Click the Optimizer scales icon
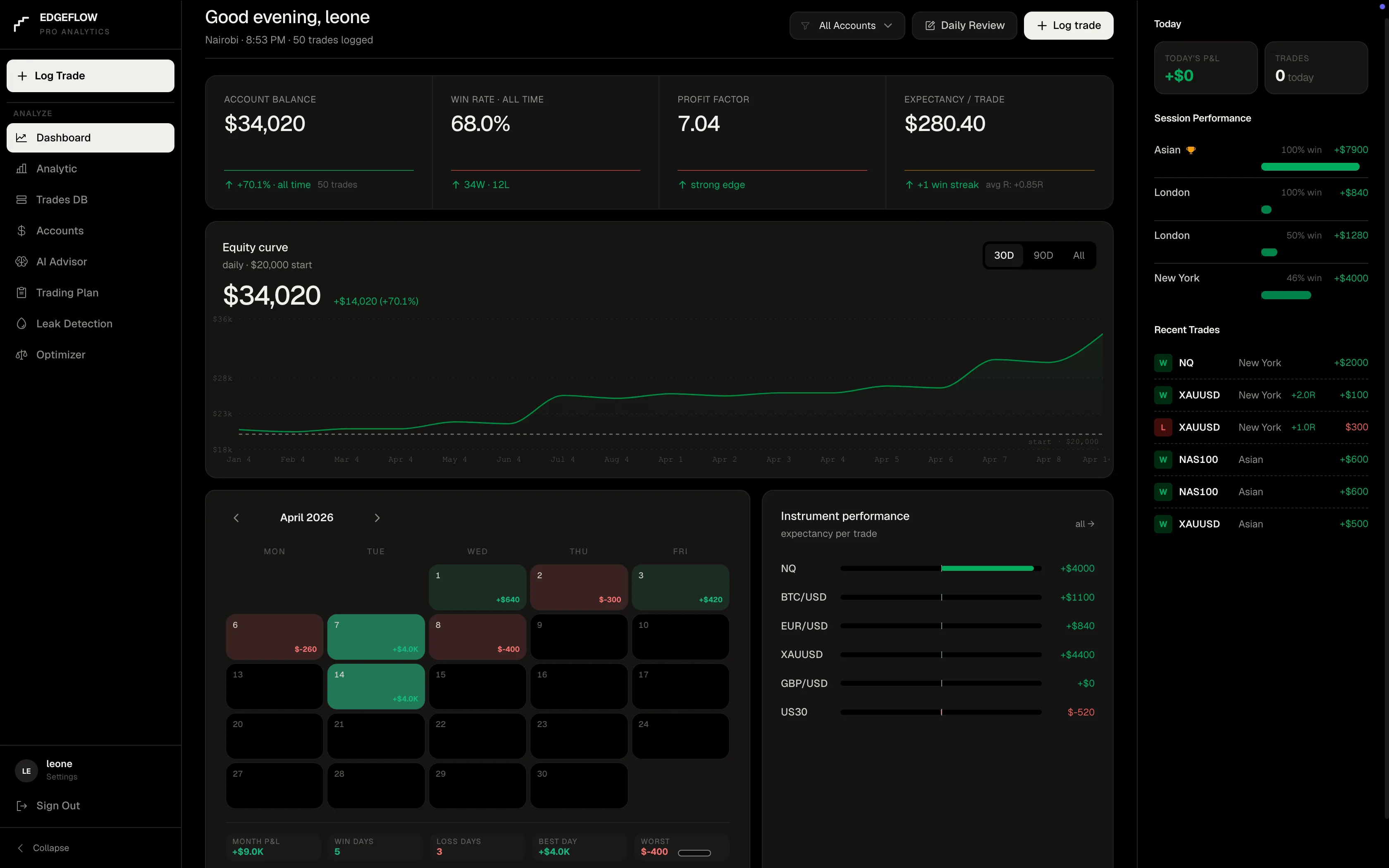Screen dimensions: 1389x868 pyautogui.click(x=21, y=355)
